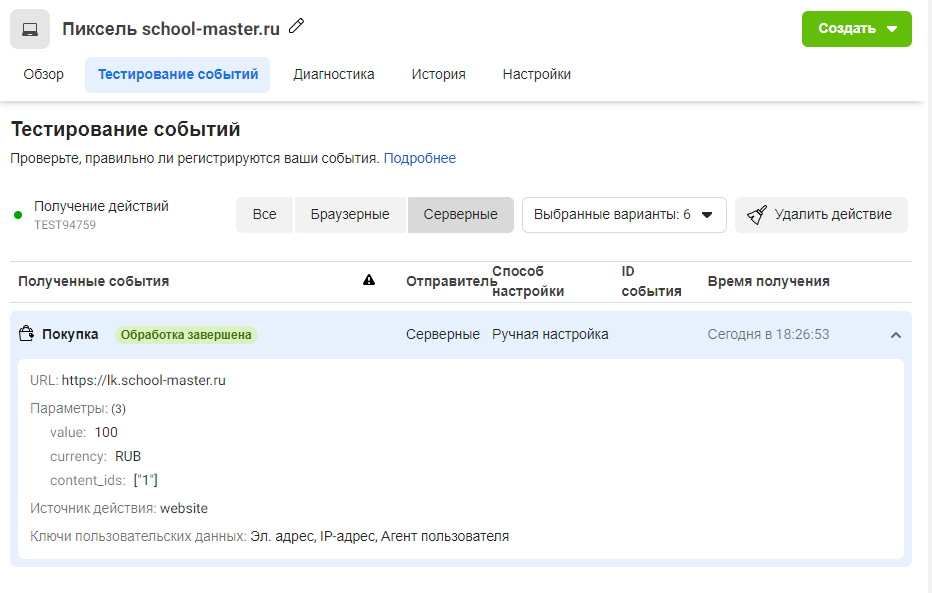Click the Способ настройки column header
Screen dimensions: 932x593
(528, 281)
